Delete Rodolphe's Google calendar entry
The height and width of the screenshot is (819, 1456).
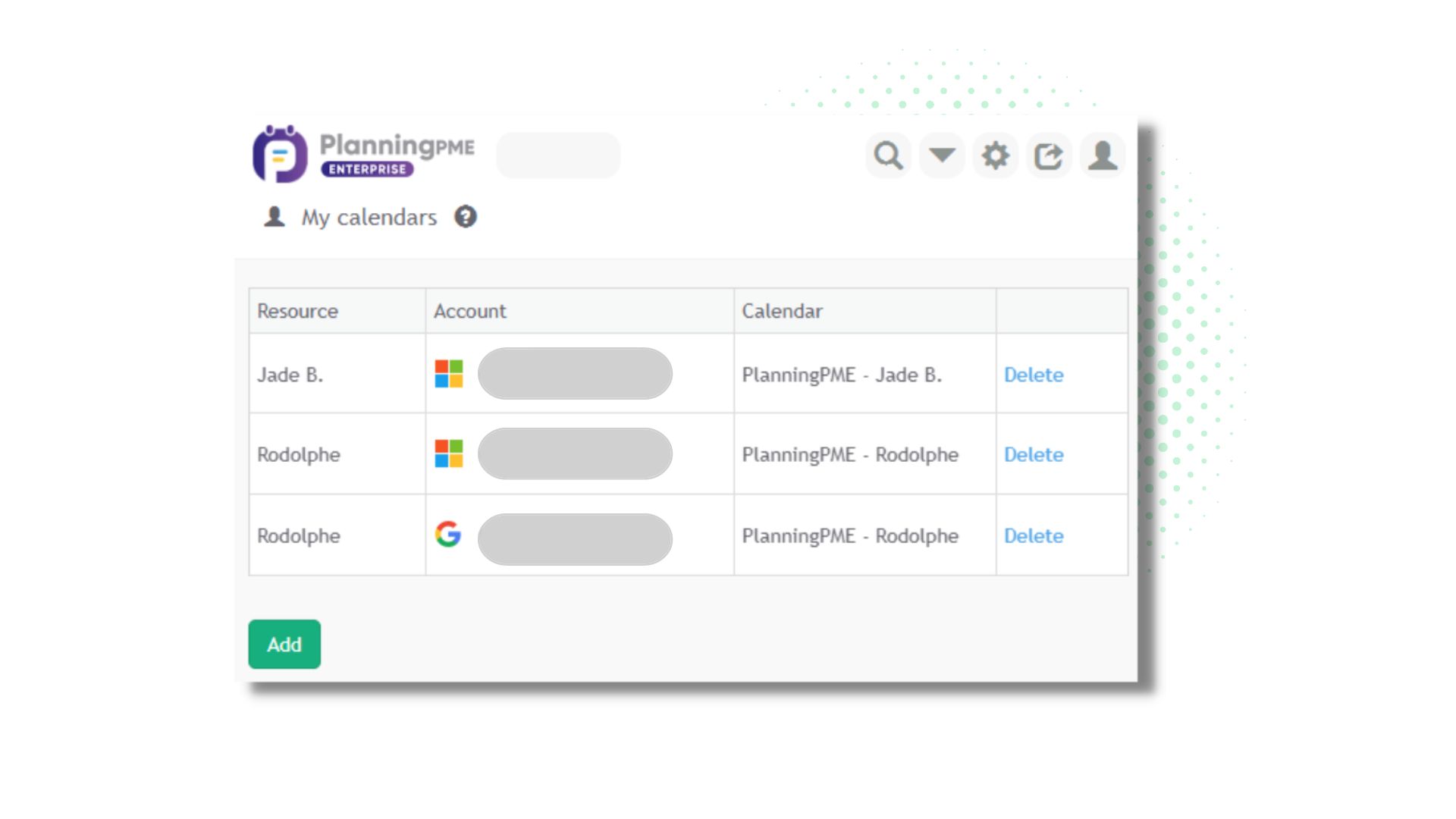(x=1034, y=535)
